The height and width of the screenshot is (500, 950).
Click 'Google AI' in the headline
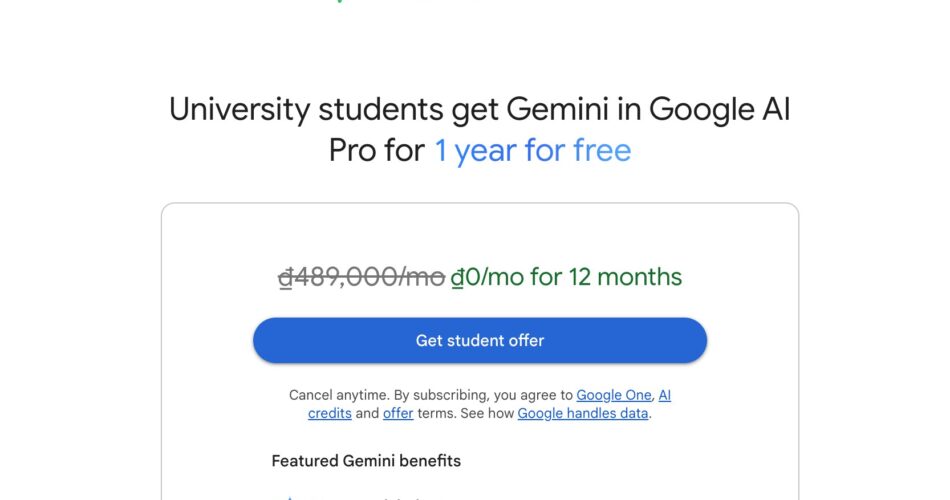point(720,109)
